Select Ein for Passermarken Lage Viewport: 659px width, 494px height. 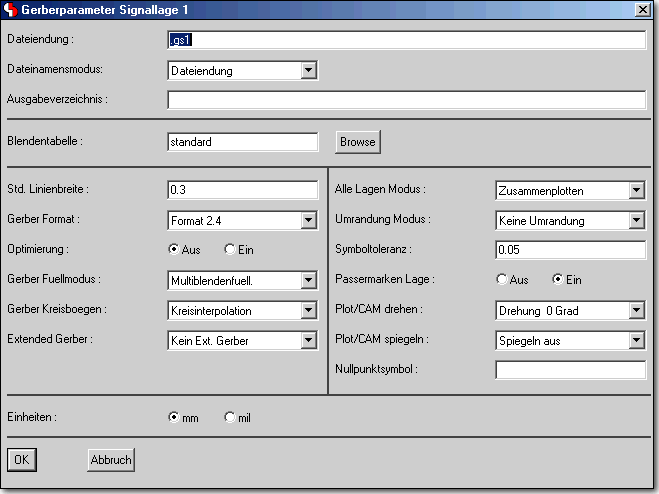[558, 280]
